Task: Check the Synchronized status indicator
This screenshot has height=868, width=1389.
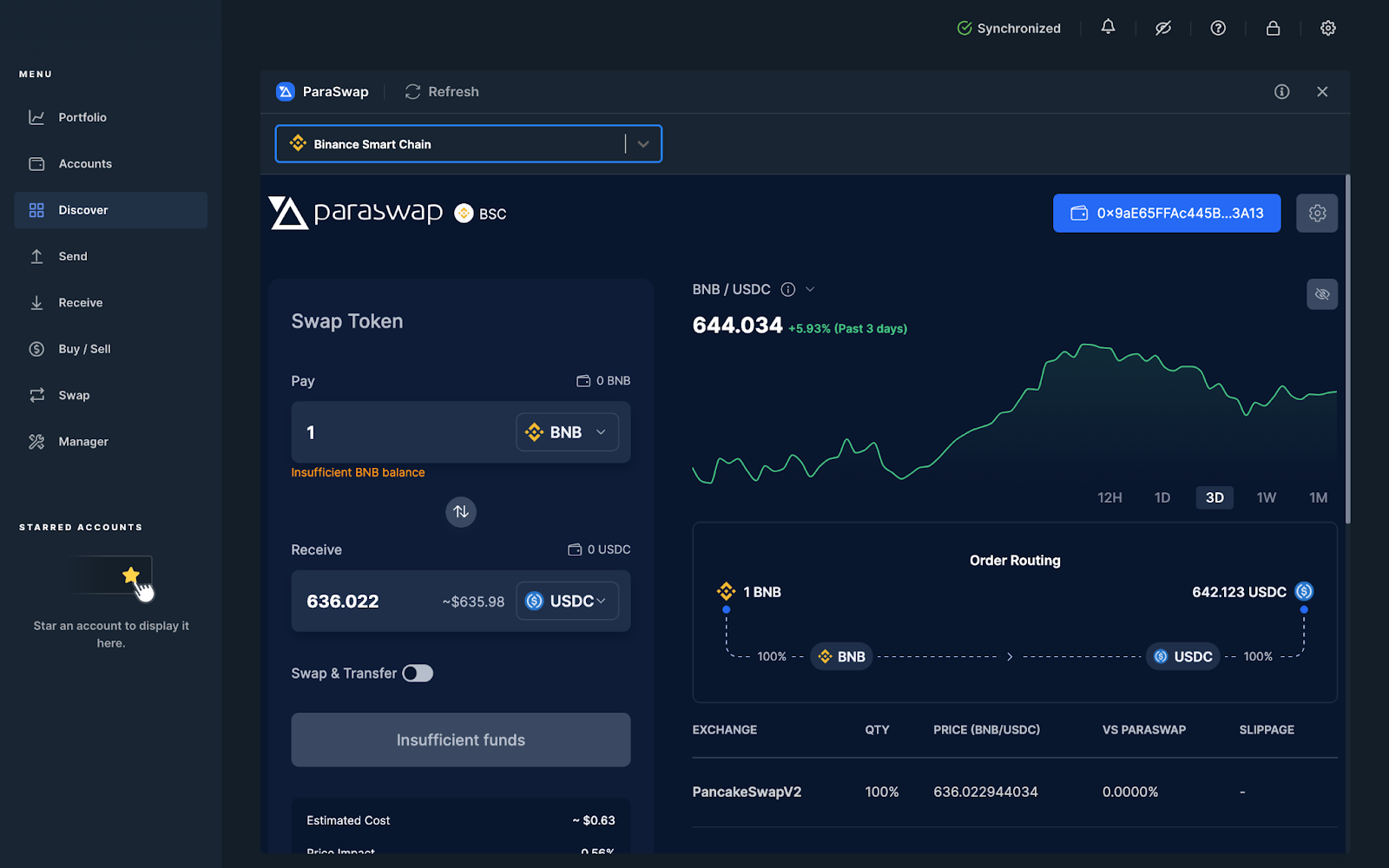Action: pos(1009,28)
